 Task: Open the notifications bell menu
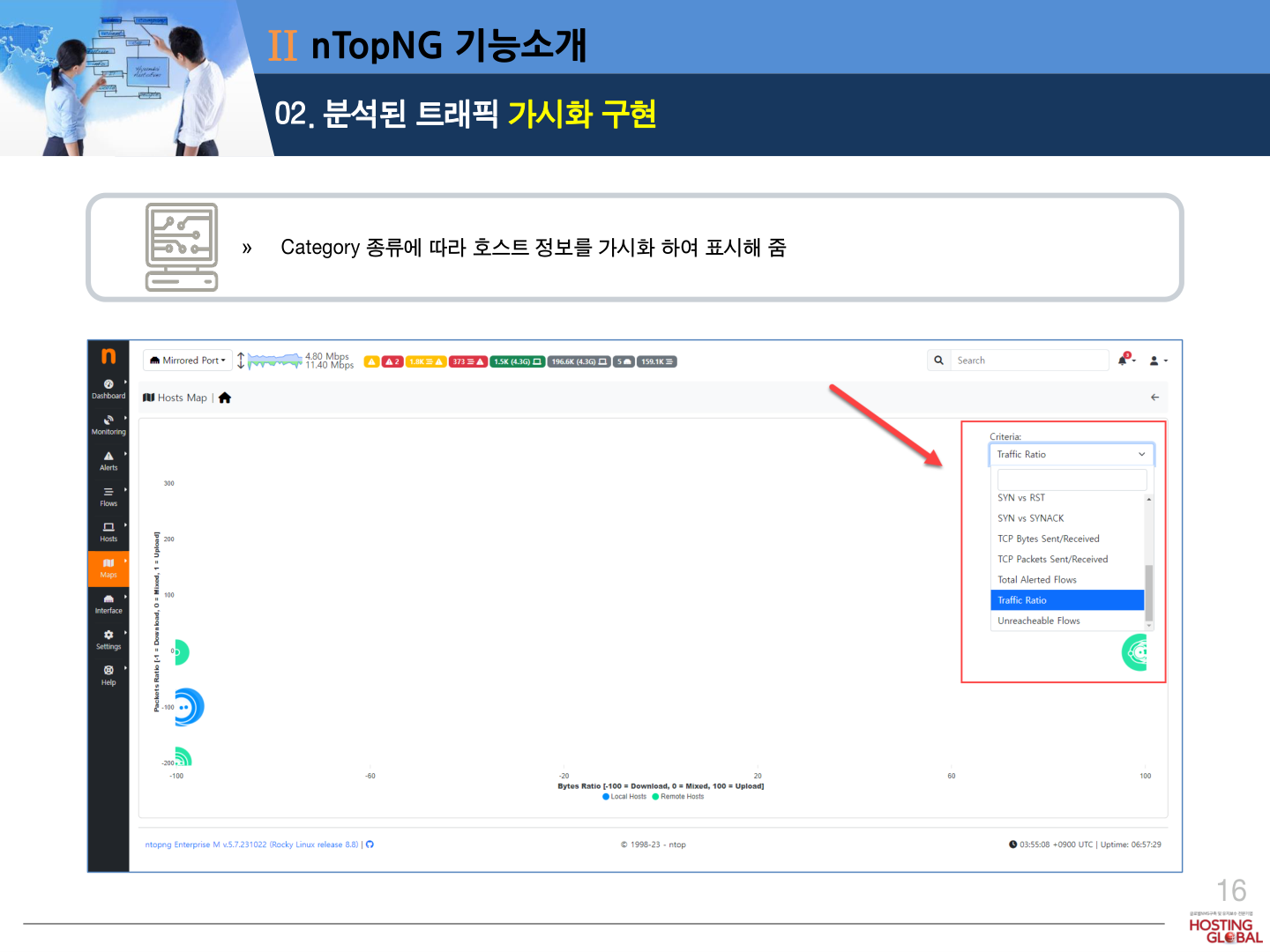1125,360
